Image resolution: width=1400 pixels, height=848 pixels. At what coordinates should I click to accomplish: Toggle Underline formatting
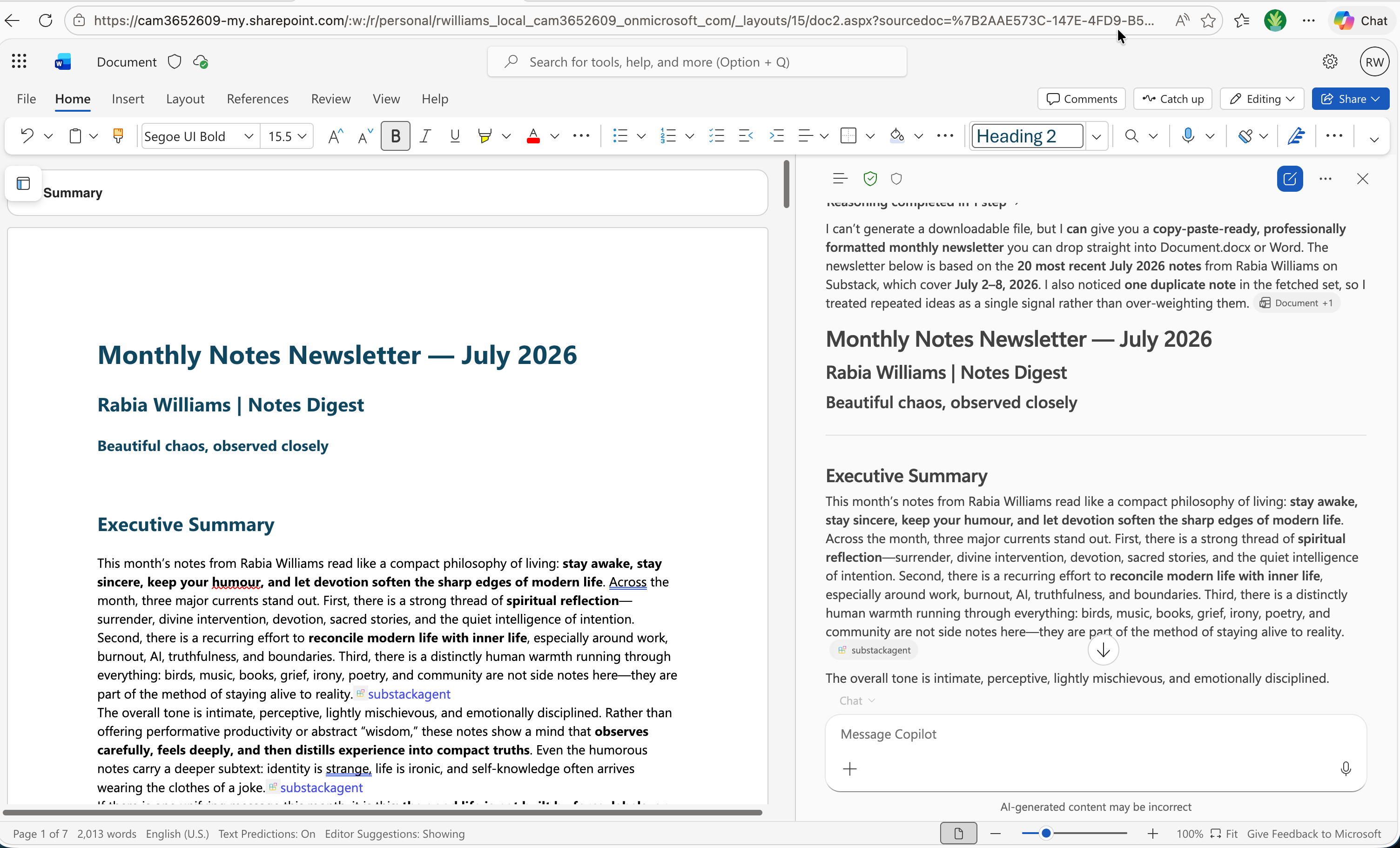pos(455,136)
